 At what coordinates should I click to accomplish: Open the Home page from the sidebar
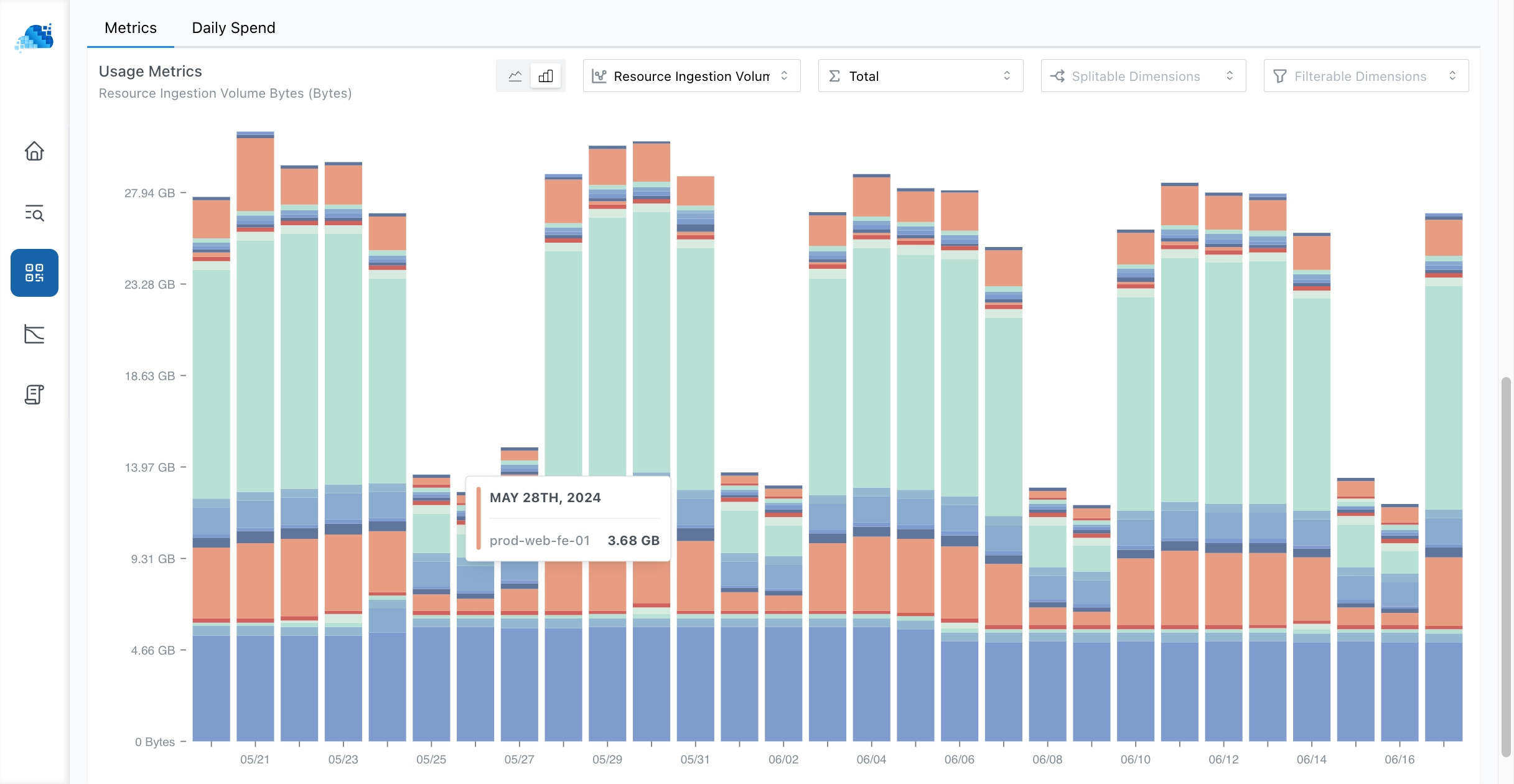[x=34, y=151]
